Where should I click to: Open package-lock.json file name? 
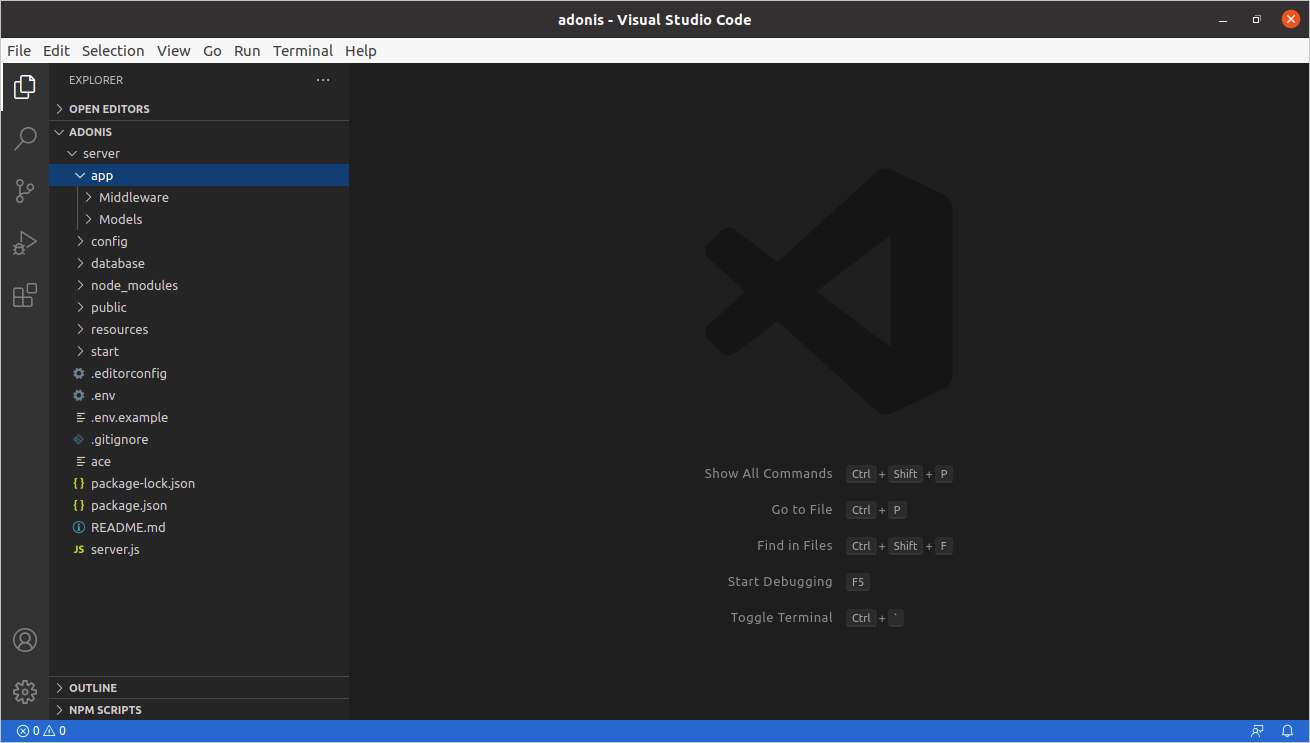[143, 483]
